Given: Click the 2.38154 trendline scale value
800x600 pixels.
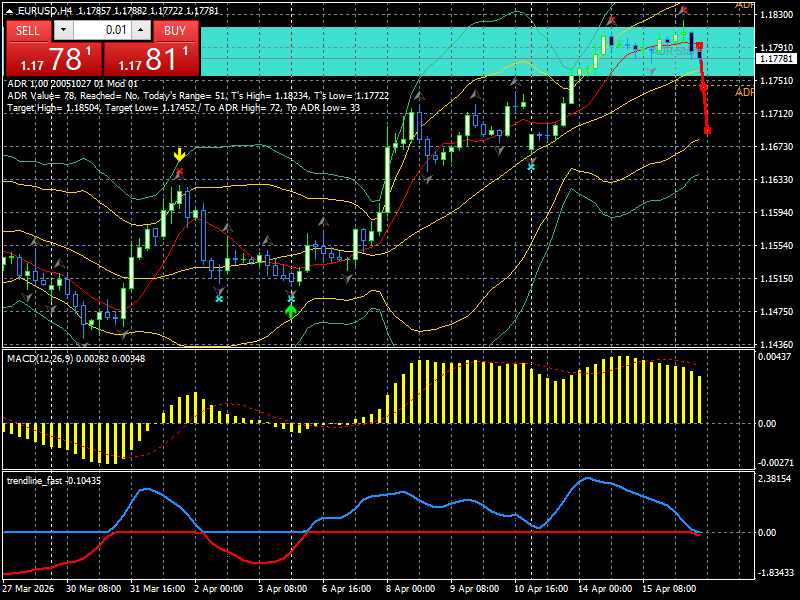Looking at the screenshot, I should tap(774, 479).
